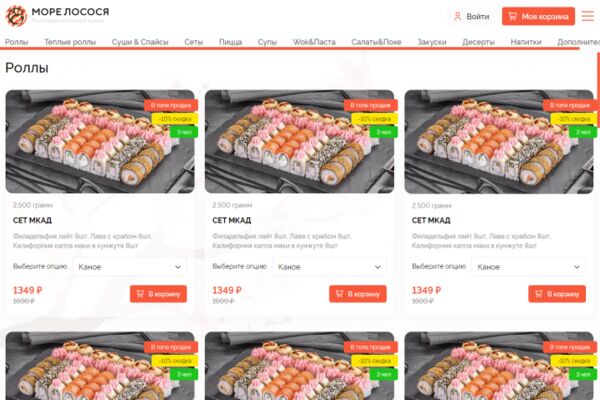Click the user profile icon near Войти
This screenshot has height=400, width=600.
(x=457, y=16)
